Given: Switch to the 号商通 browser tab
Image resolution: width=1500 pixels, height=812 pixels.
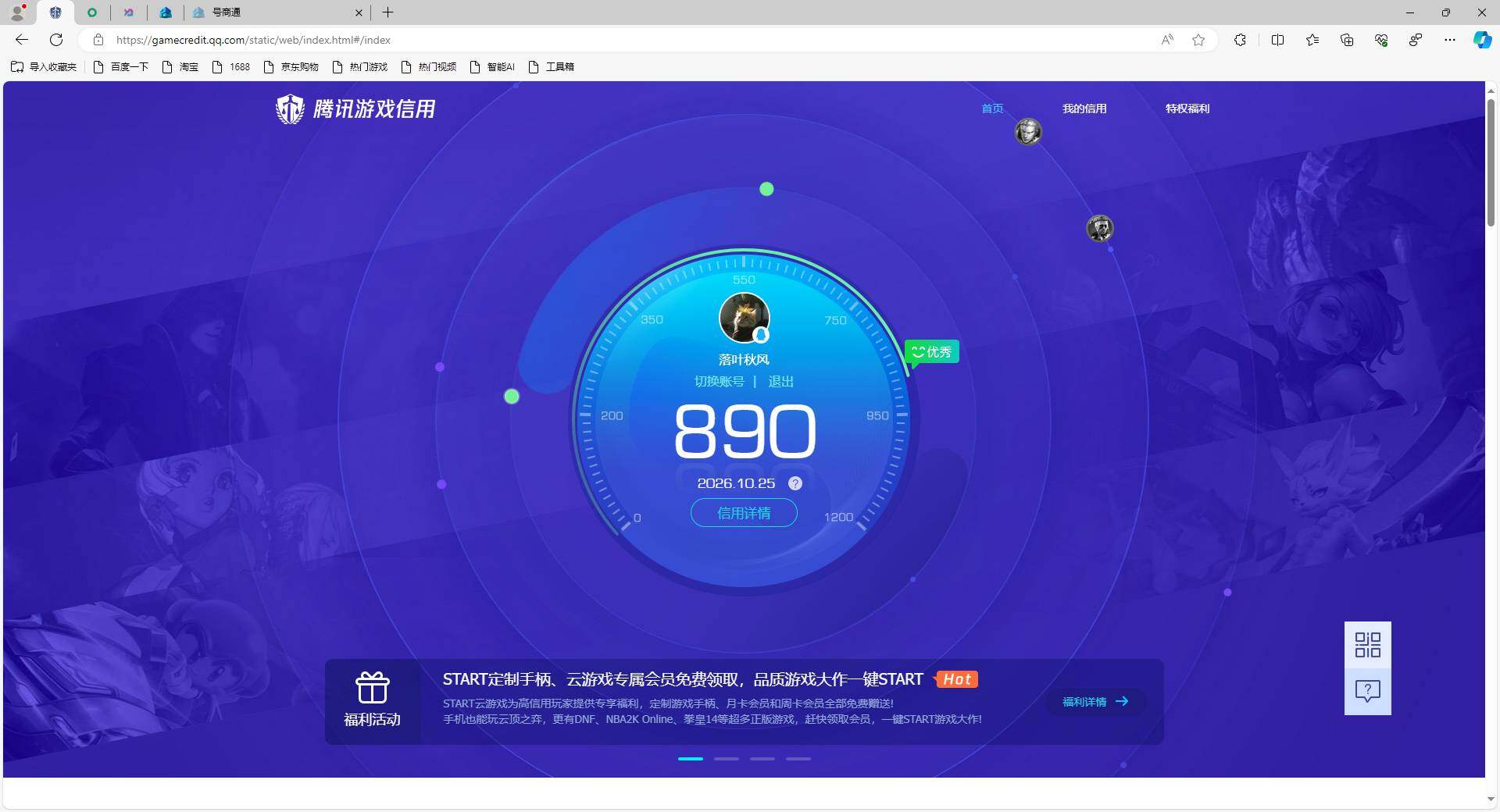Looking at the screenshot, I should pyautogui.click(x=277, y=12).
